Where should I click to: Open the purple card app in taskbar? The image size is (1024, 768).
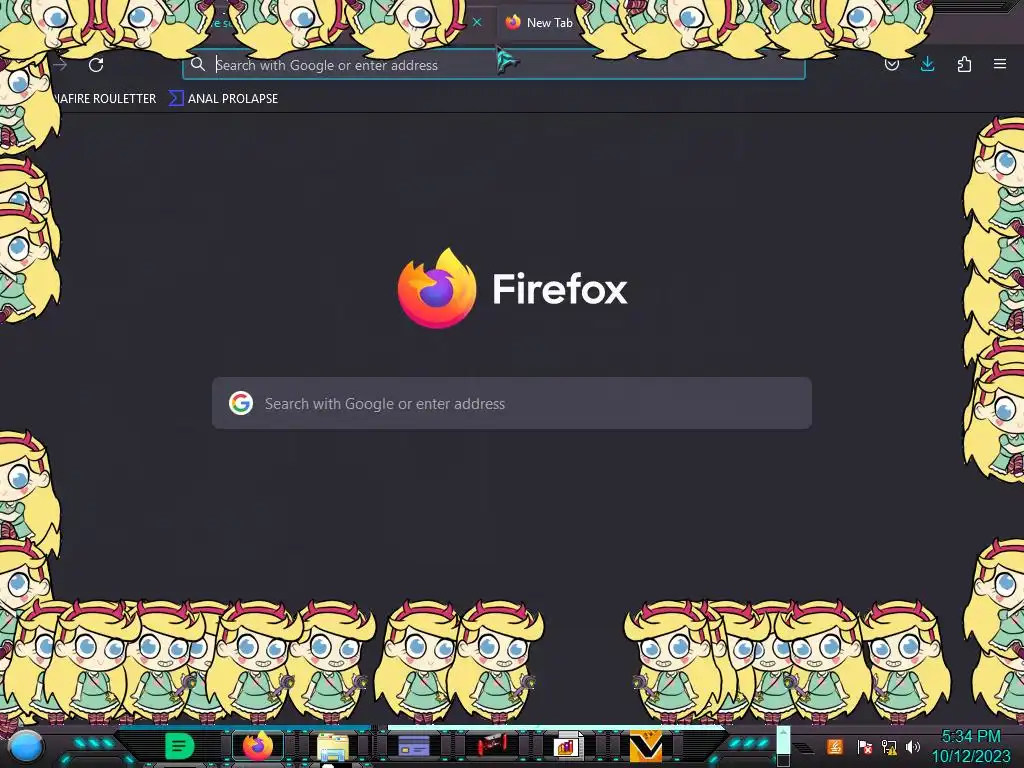click(413, 746)
